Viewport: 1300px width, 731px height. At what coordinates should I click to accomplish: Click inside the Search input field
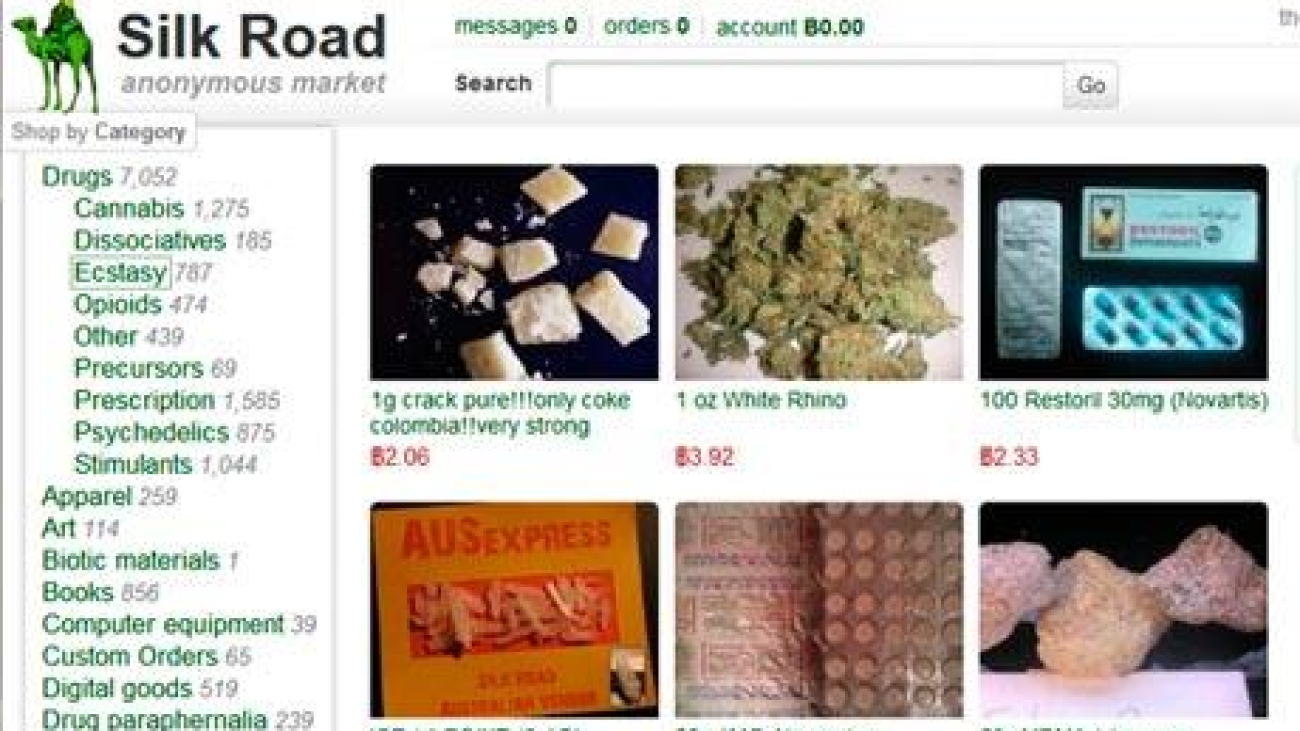click(x=806, y=86)
